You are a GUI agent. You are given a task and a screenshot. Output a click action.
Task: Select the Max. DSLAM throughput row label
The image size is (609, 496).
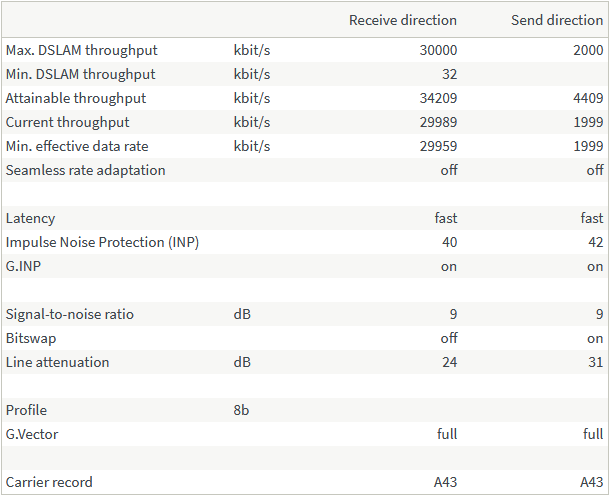point(81,50)
